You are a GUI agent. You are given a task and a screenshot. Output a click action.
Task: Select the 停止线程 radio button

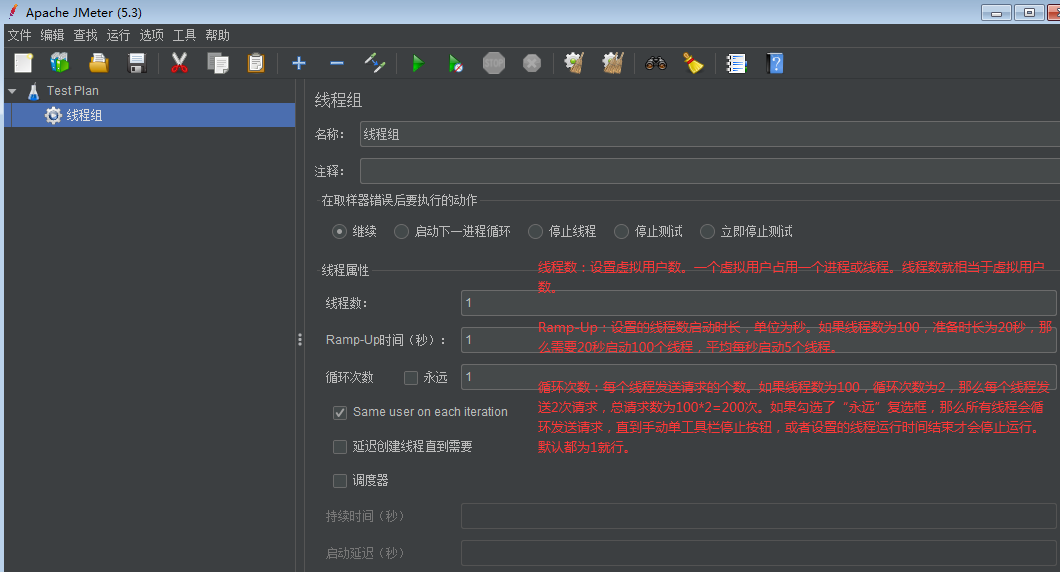coord(535,232)
